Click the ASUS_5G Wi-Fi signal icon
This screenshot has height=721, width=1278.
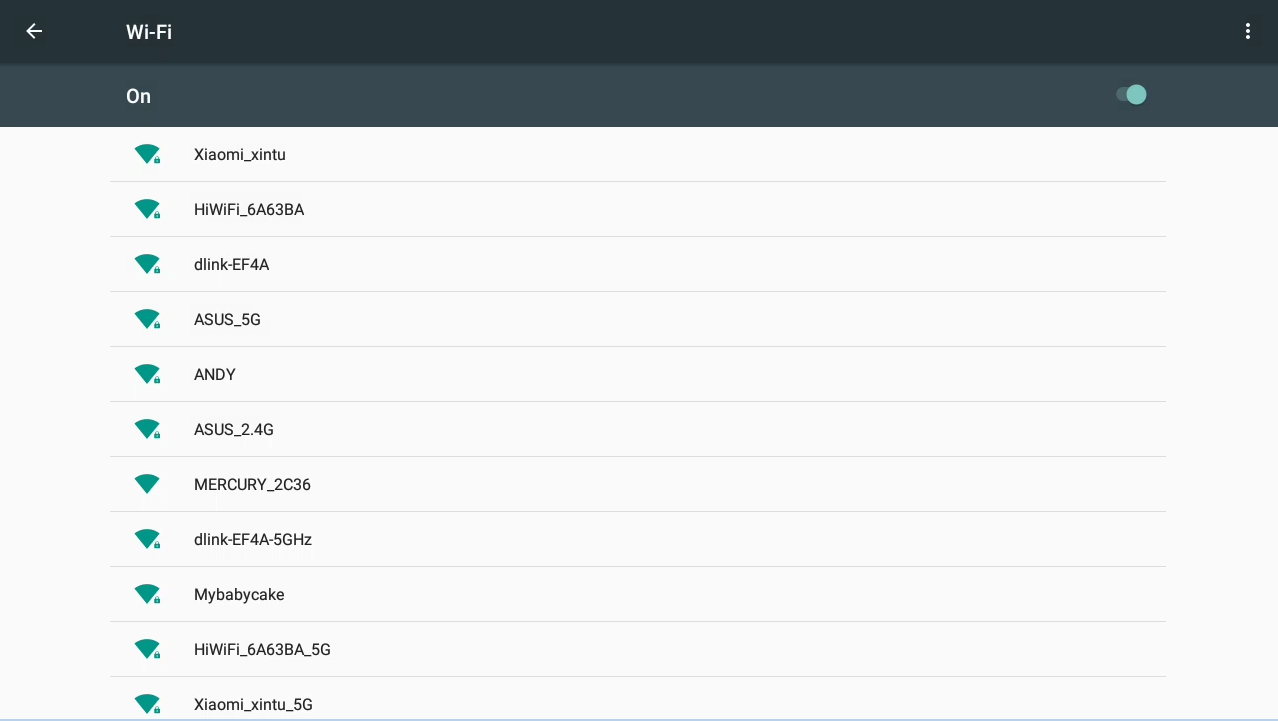pos(147,319)
